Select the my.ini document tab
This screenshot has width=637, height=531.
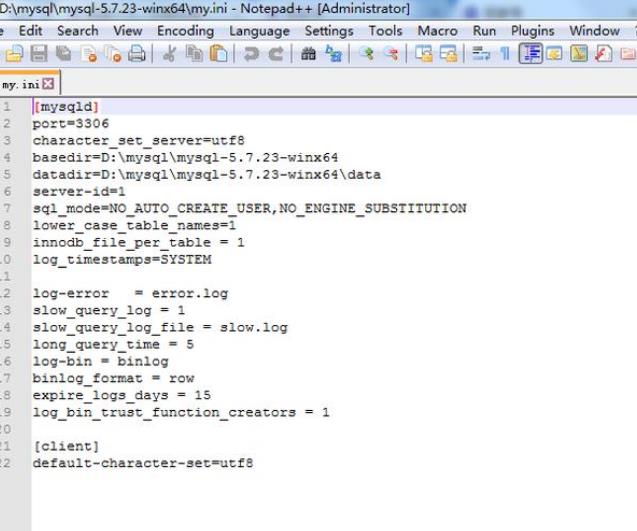coord(19,84)
